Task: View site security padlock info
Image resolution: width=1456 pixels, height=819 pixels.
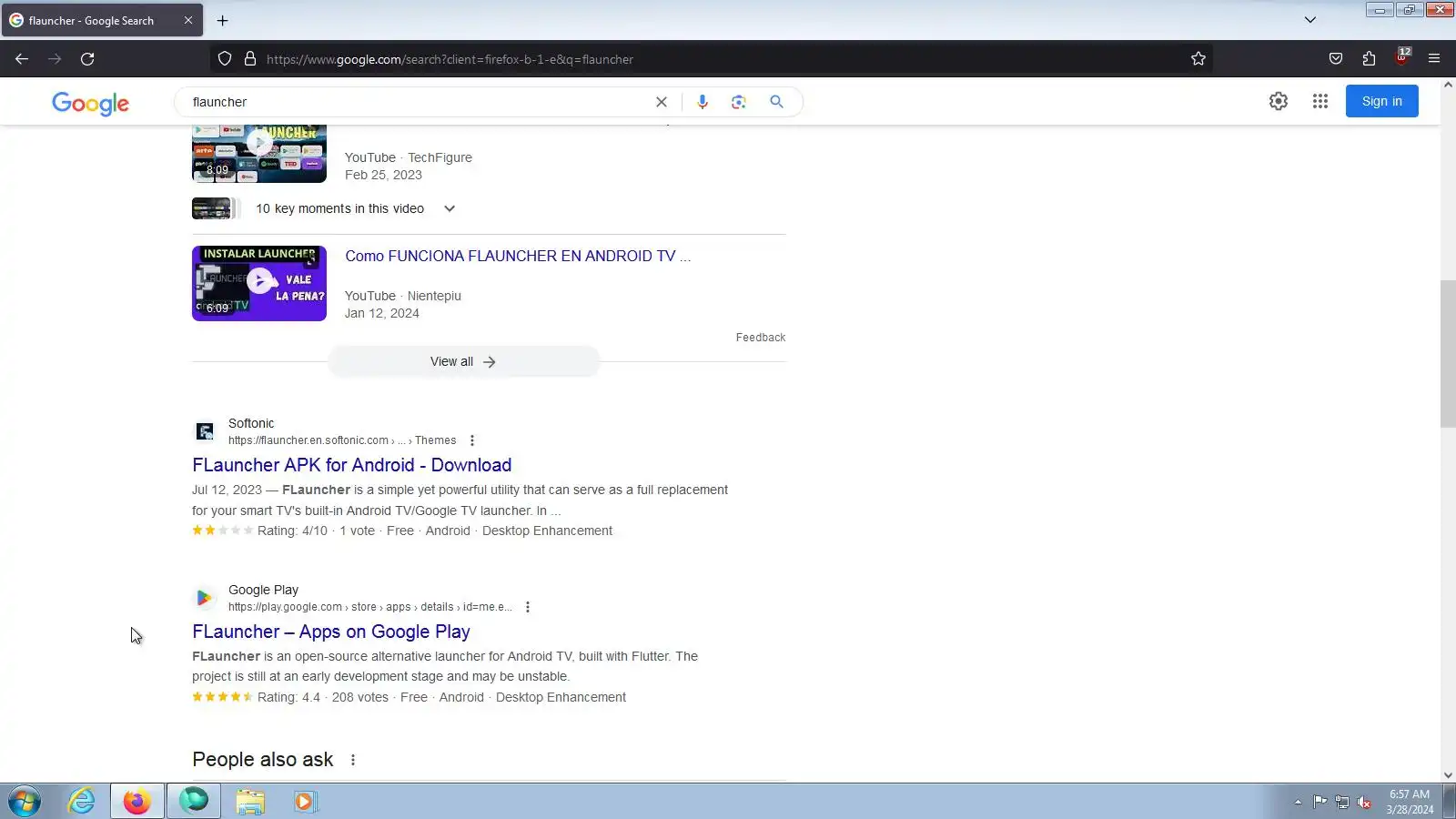Action: pos(250,59)
